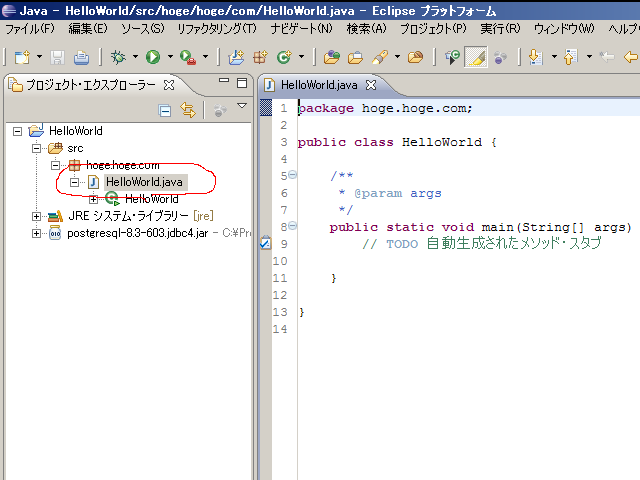This screenshot has height=480, width=640.
Task: Run the program with green play icon
Action: tap(153, 57)
